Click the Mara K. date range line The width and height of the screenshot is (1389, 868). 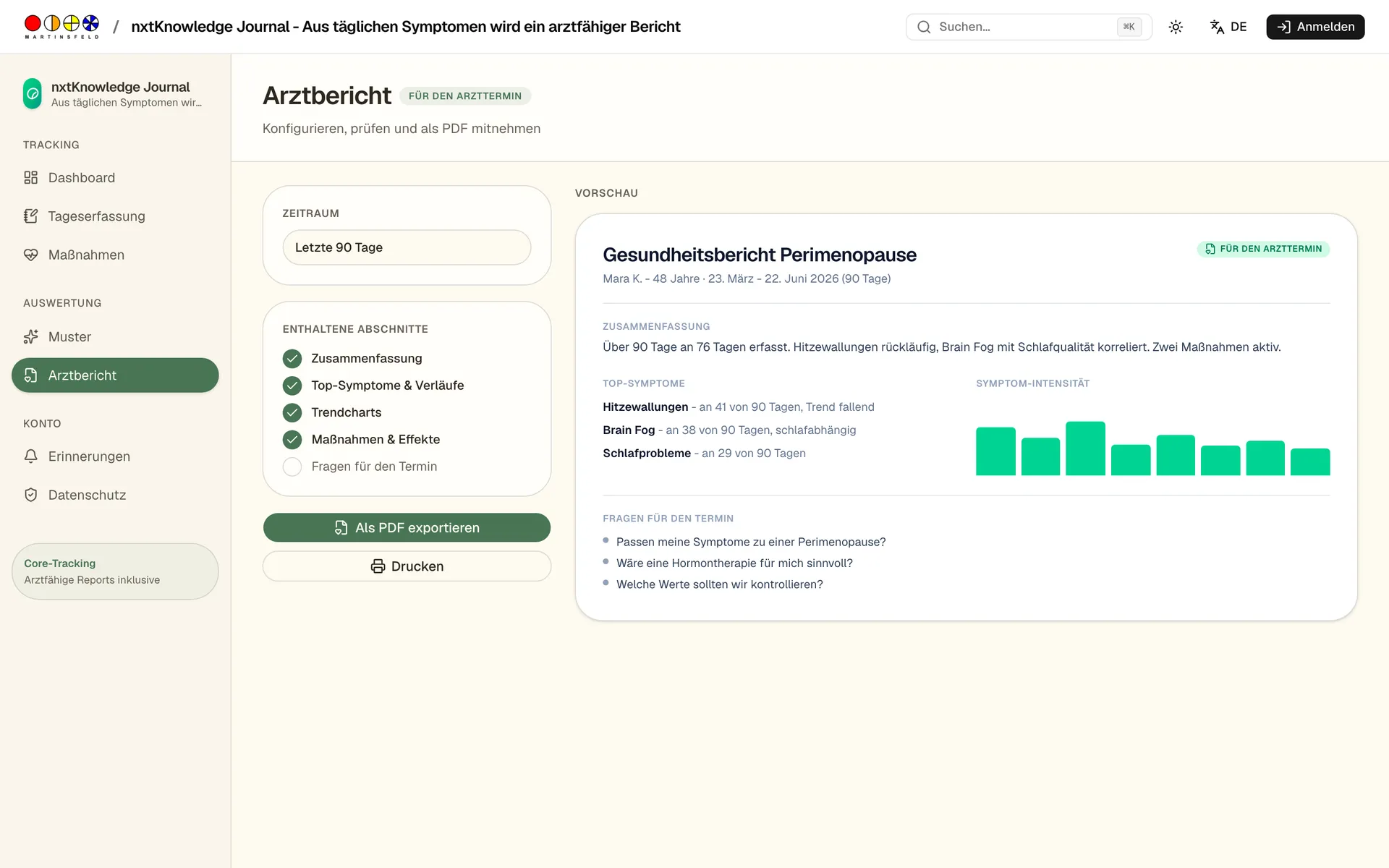(x=747, y=278)
